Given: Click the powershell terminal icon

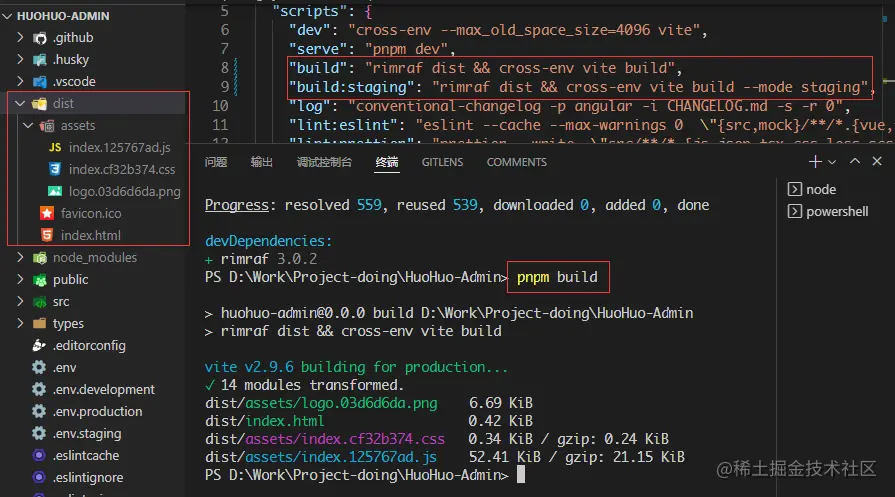Looking at the screenshot, I should [x=794, y=211].
